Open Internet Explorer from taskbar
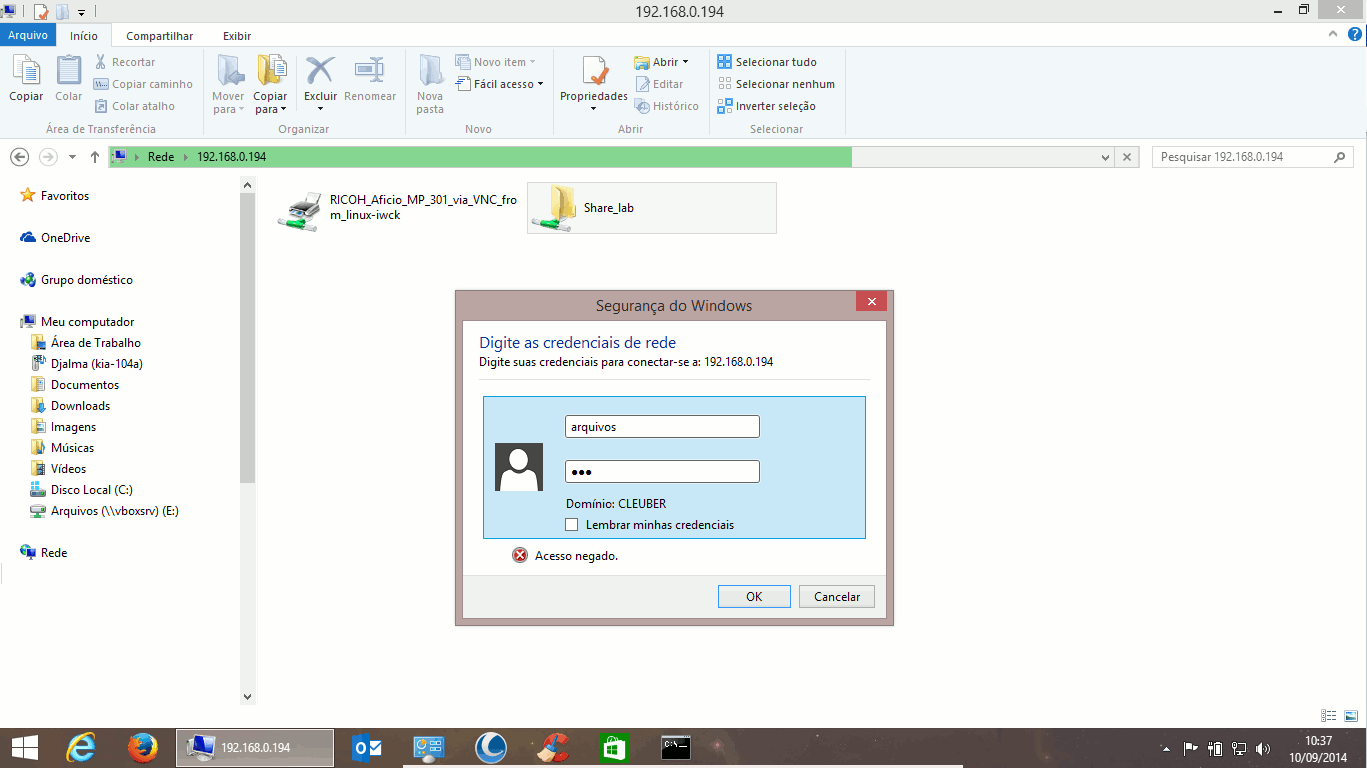Viewport: 1367px width, 768px height. pyautogui.click(x=82, y=748)
